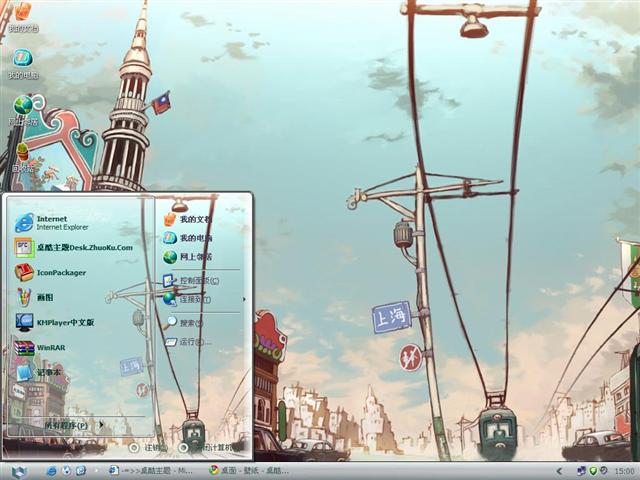Image resolution: width=640 pixels, height=480 pixels.
Task: Open 网上邻居 in Start menu right column
Action: [188, 257]
